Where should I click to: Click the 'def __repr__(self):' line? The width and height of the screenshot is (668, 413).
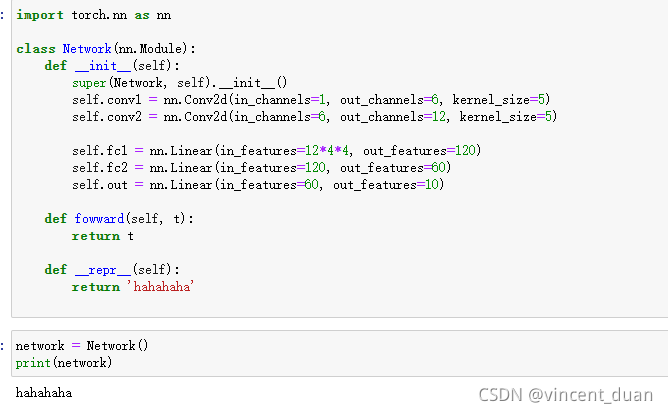coord(112,270)
